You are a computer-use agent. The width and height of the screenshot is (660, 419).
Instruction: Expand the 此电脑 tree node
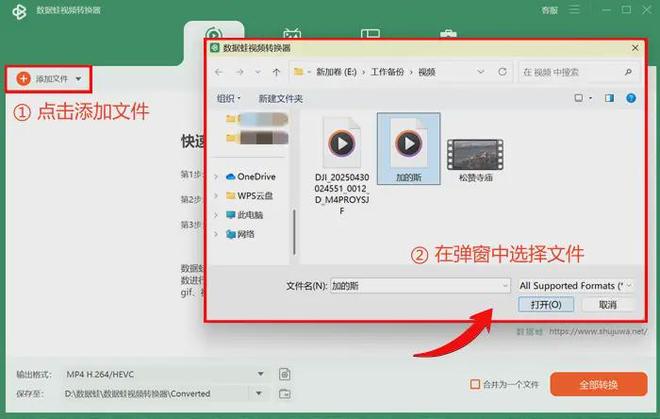click(x=216, y=215)
